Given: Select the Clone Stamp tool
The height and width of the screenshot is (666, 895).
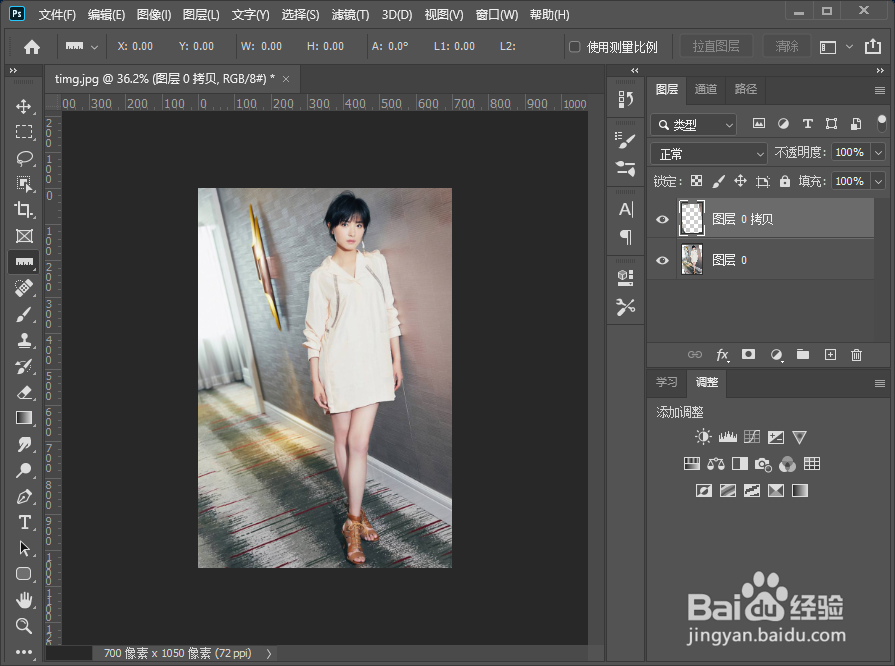Looking at the screenshot, I should (23, 341).
